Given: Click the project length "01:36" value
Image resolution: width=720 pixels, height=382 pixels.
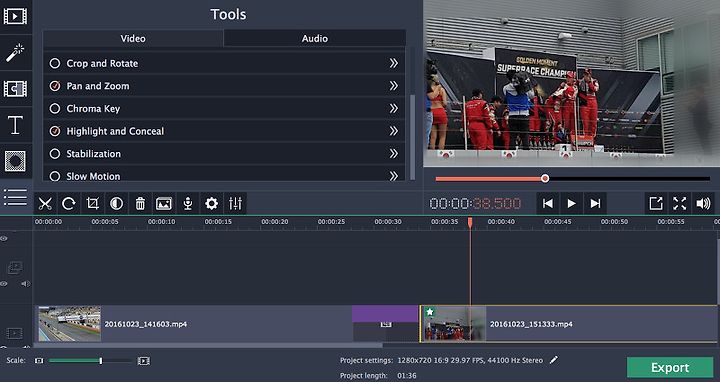Looking at the screenshot, I should coord(407,376).
